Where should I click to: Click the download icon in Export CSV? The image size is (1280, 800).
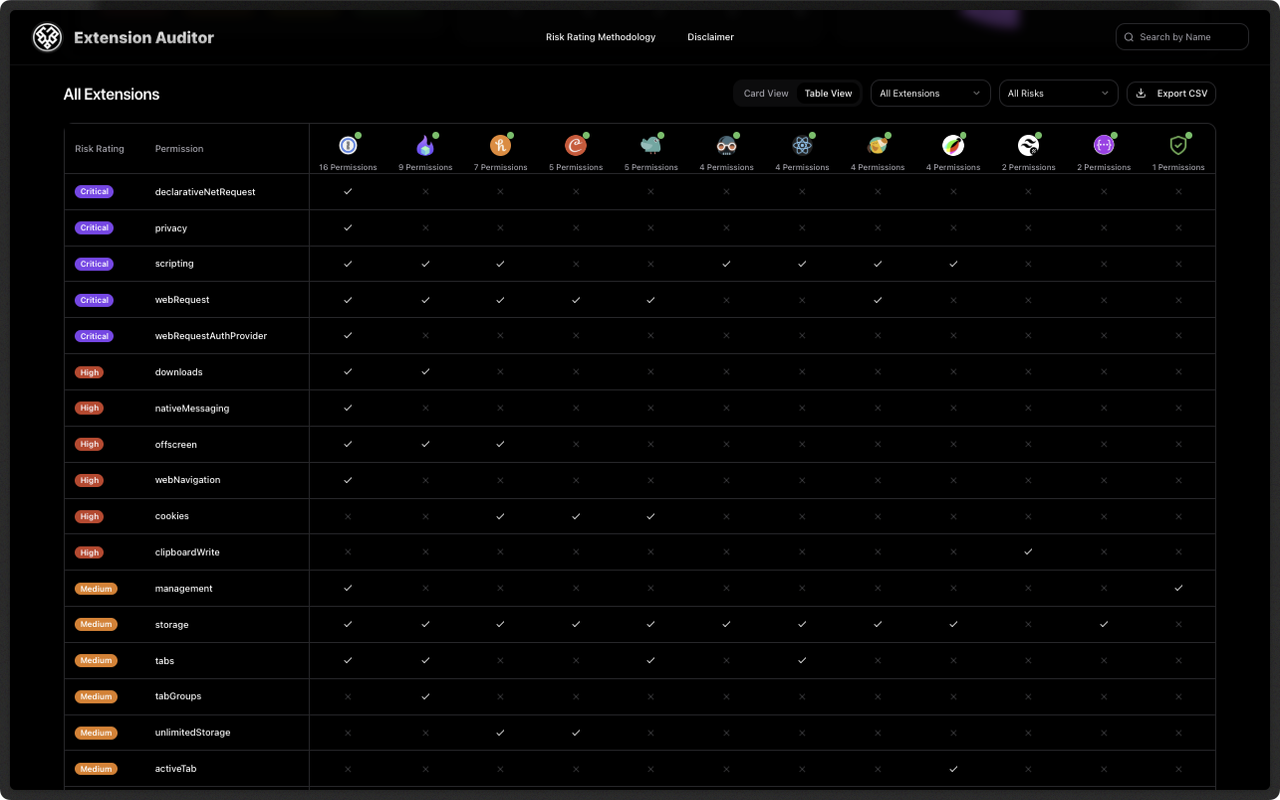pos(1141,93)
